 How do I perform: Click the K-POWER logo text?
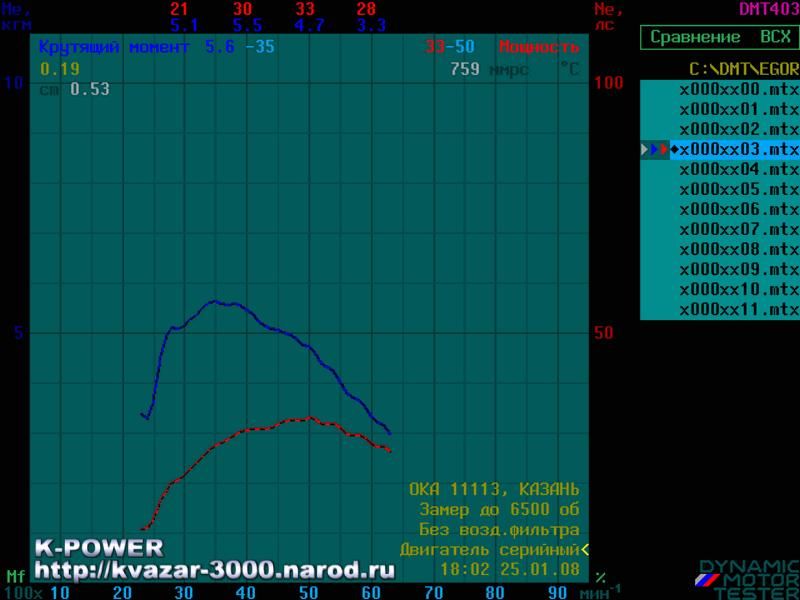(99, 547)
